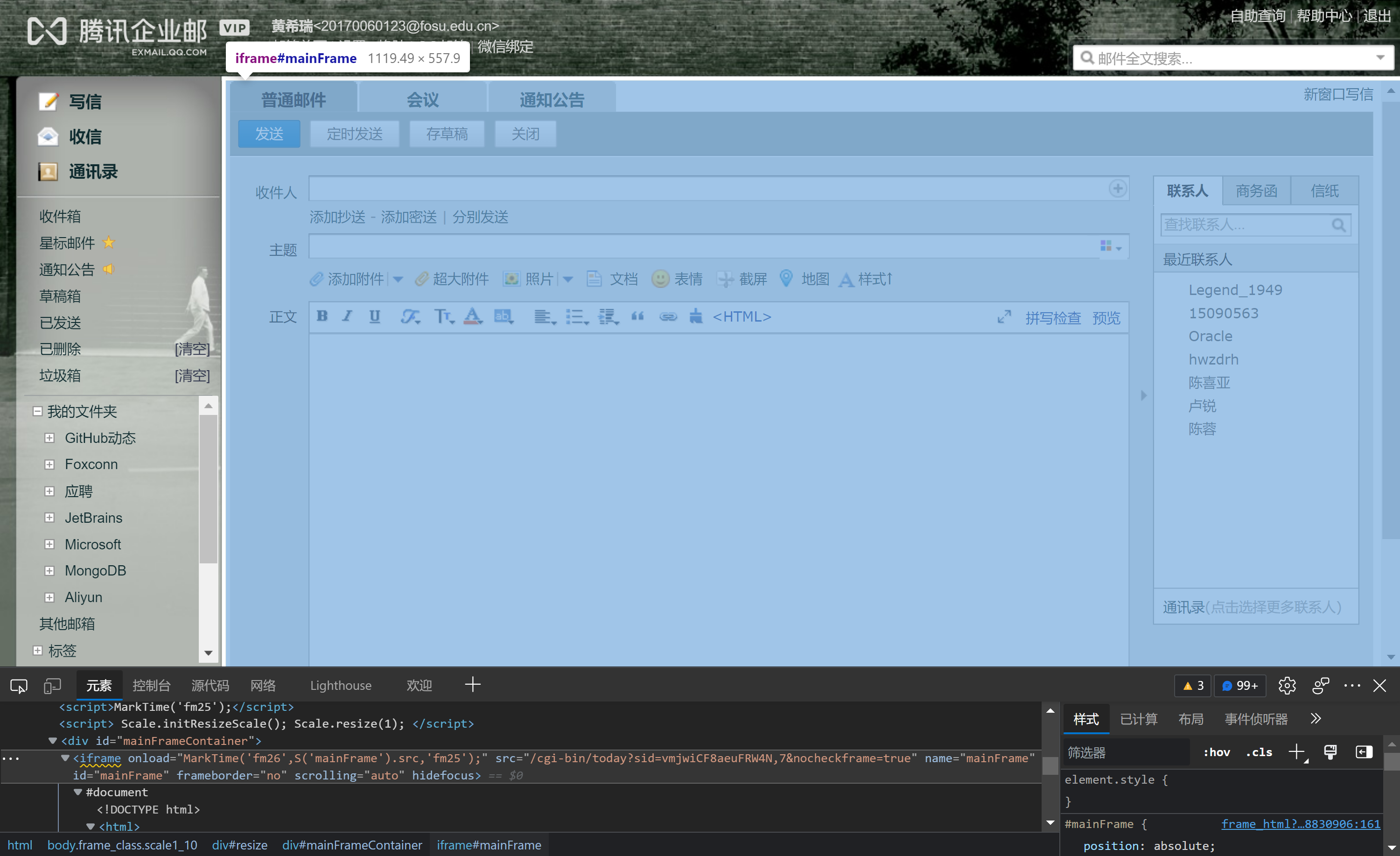Toggle the .cls class editor
This screenshot has width=1400, height=856.
(x=1259, y=751)
